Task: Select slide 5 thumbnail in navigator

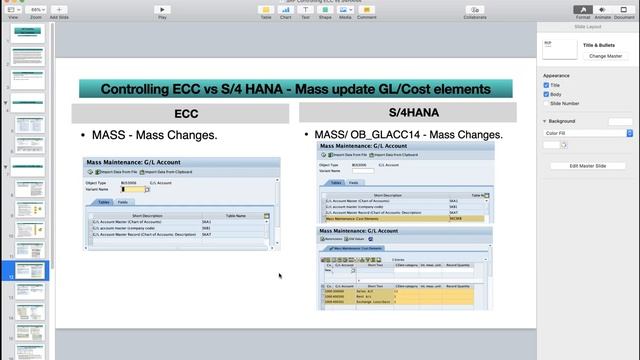Action: [x=30, y=124]
